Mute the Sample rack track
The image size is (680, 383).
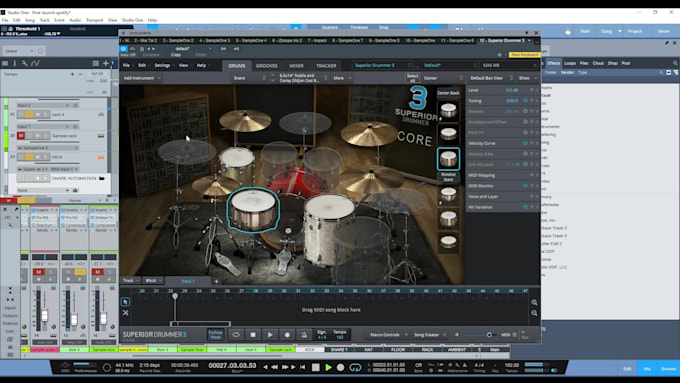click(21, 136)
